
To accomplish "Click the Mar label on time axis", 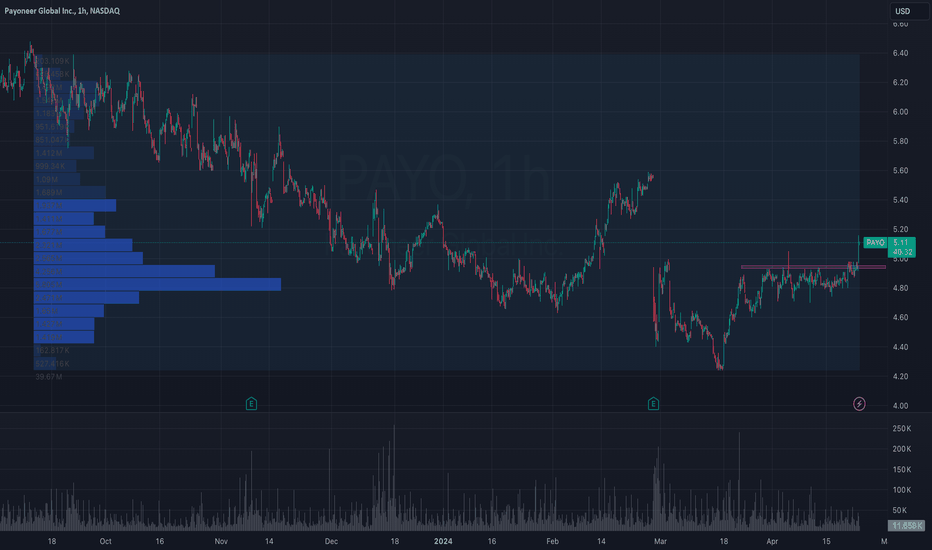I will 660,541.
